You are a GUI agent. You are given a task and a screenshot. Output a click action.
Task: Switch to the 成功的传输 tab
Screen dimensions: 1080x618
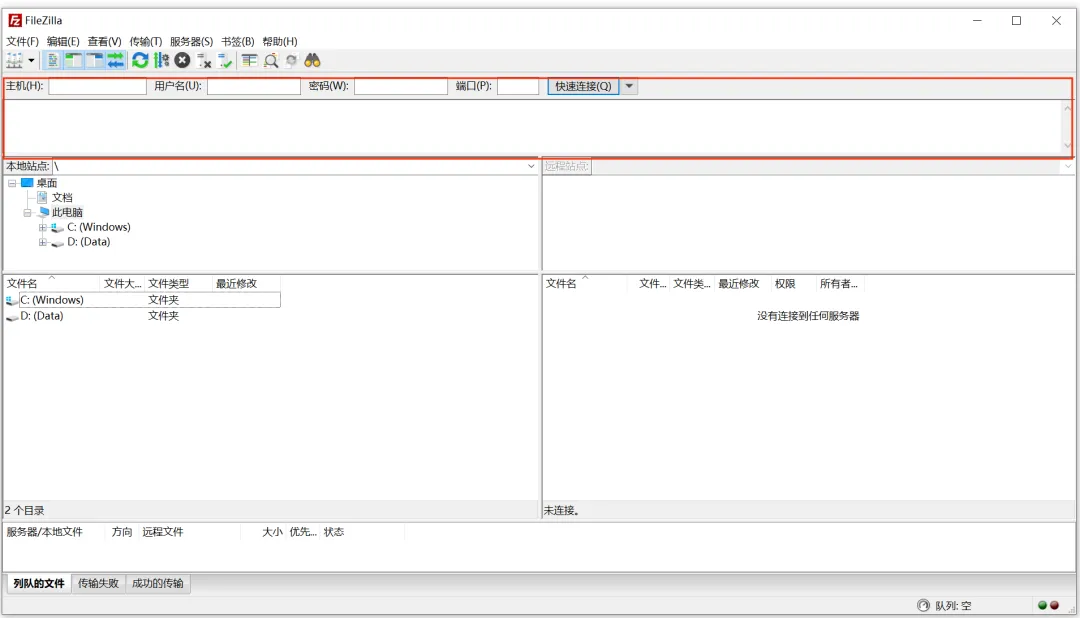point(158,584)
